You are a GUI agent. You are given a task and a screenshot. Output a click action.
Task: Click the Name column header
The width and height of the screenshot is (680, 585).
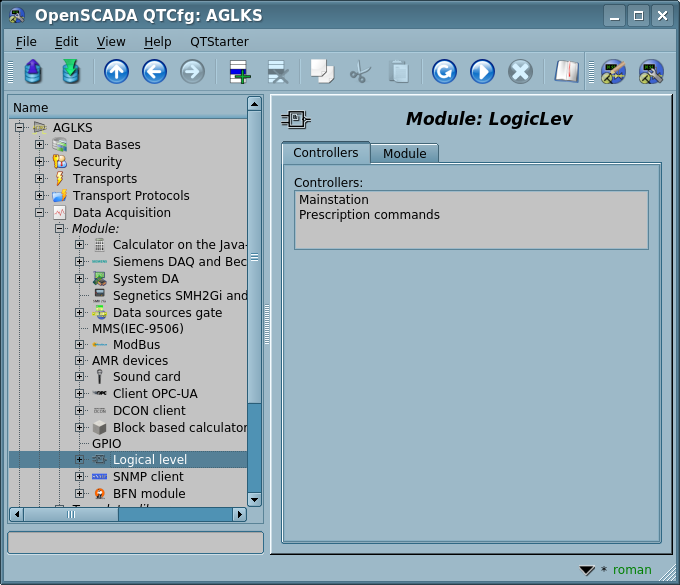(x=128, y=108)
